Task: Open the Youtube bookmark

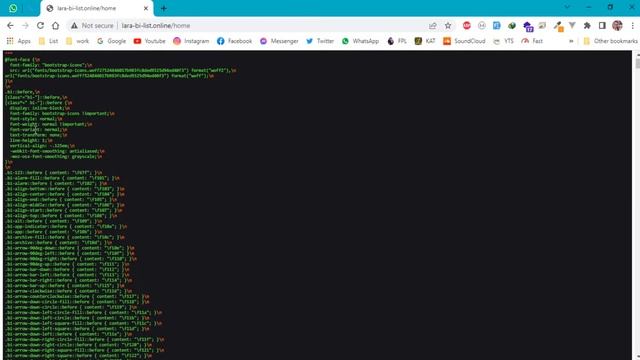Action: [149, 41]
